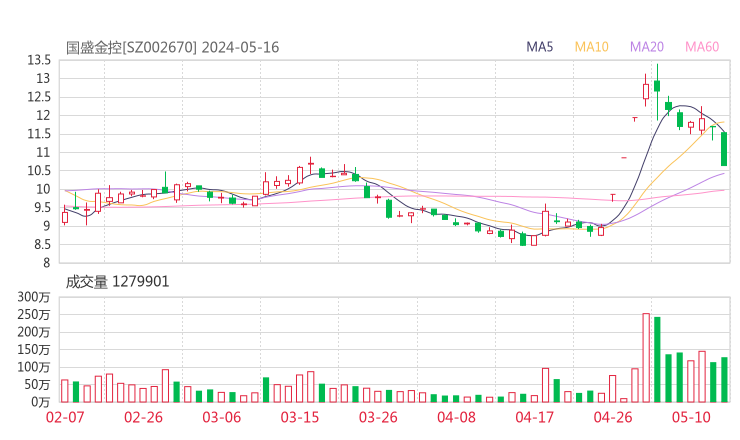The width and height of the screenshot is (740, 440).
Task: Select the 02-26 date axis label
Action: tap(143, 417)
